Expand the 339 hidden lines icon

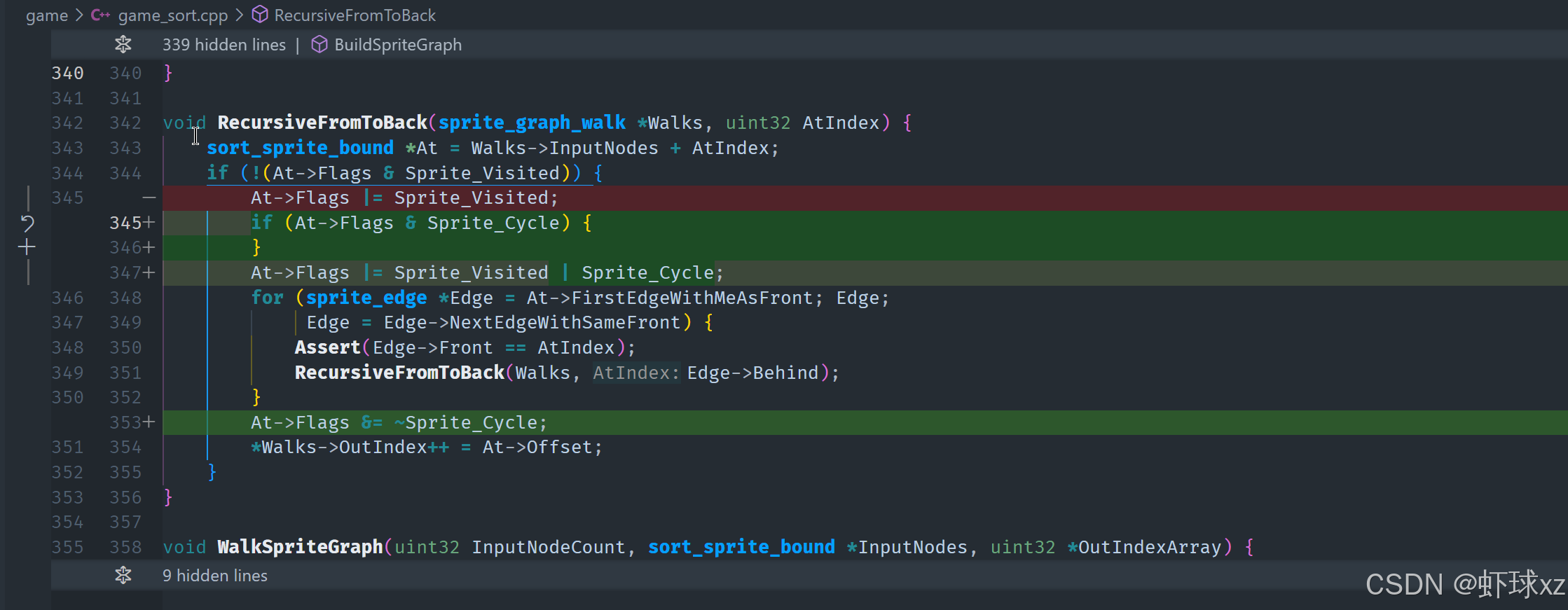coord(123,45)
